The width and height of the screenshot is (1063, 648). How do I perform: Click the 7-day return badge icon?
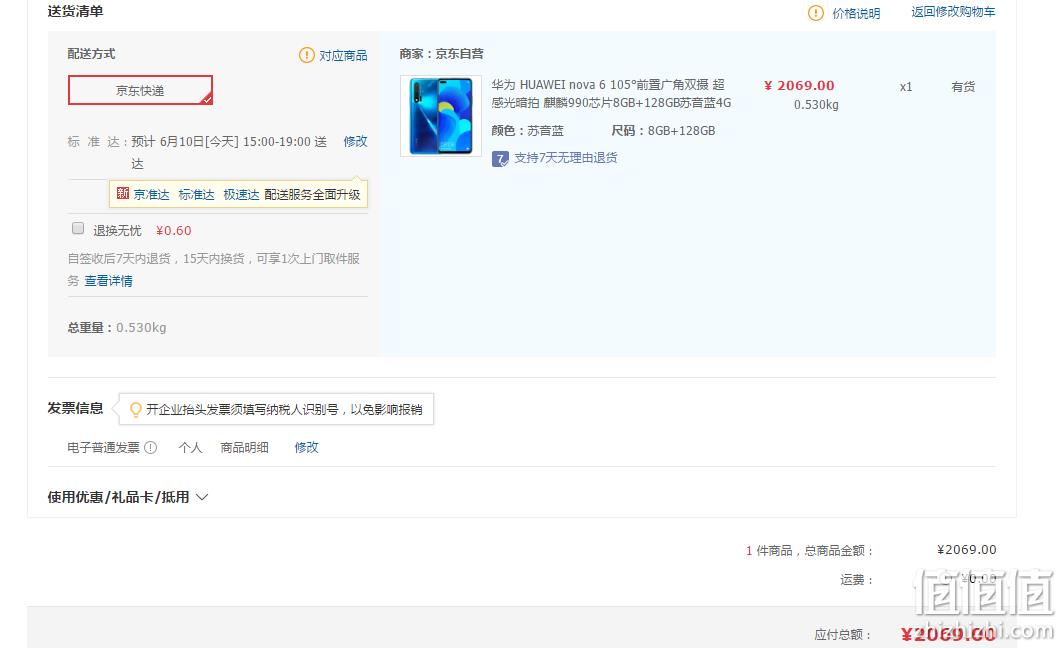pyautogui.click(x=500, y=159)
